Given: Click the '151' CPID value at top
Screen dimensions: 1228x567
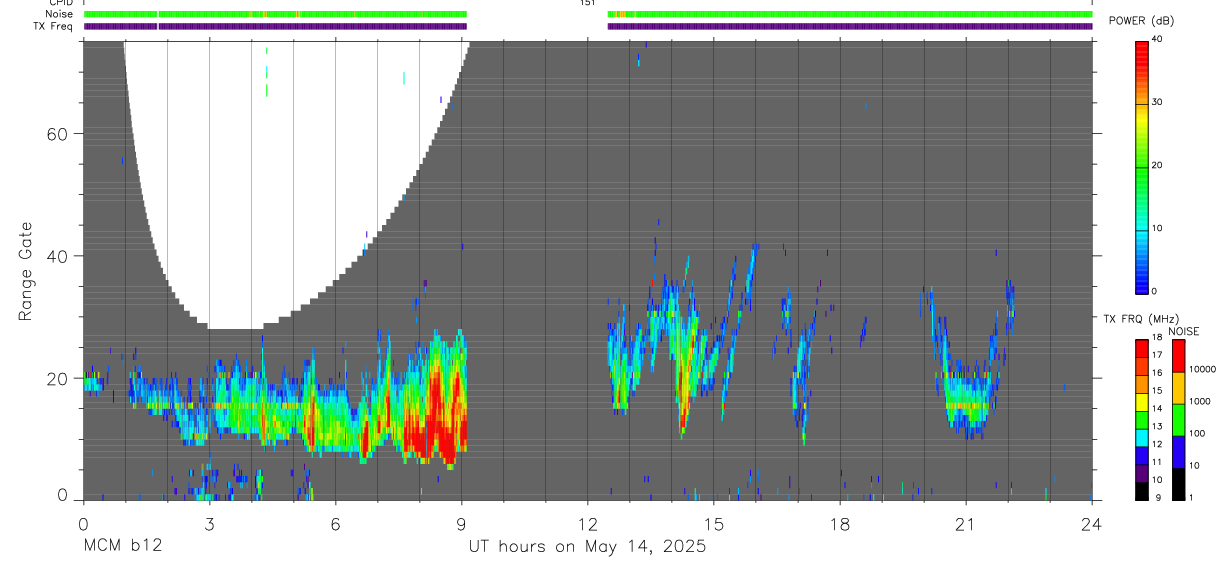Looking at the screenshot, I should pos(587,3).
